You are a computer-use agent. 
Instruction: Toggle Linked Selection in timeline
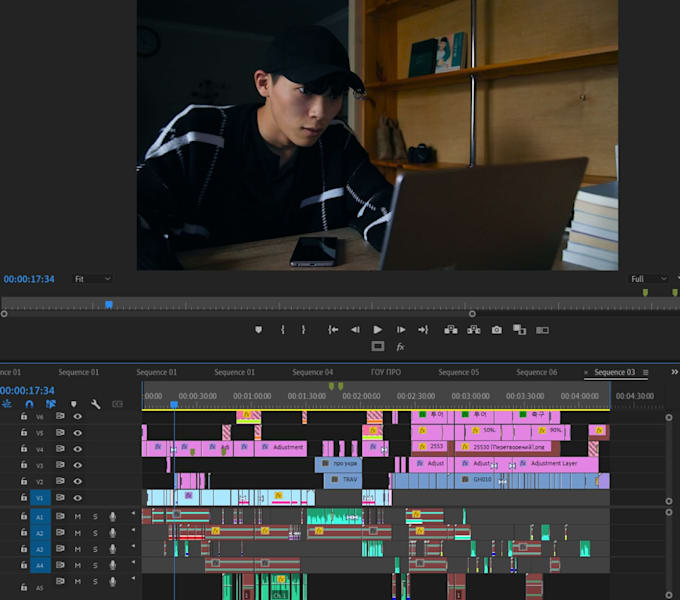(x=51, y=404)
